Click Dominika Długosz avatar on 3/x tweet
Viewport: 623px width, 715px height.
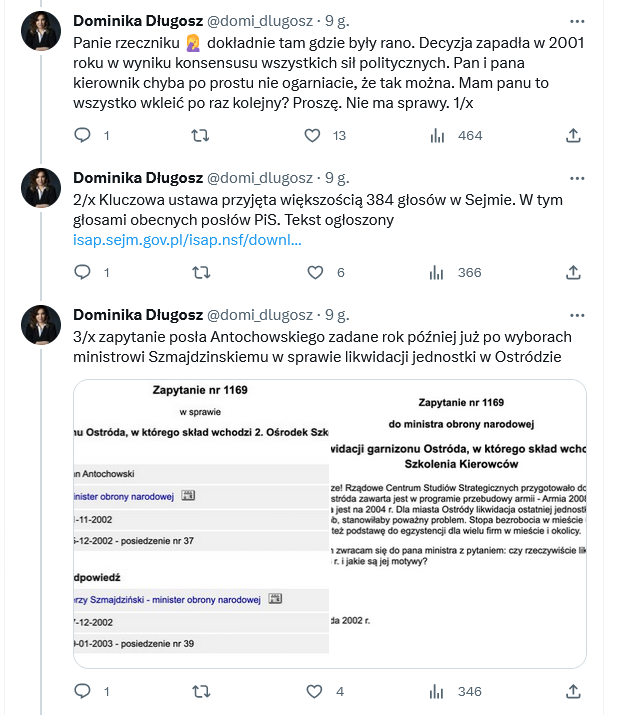coord(43,325)
